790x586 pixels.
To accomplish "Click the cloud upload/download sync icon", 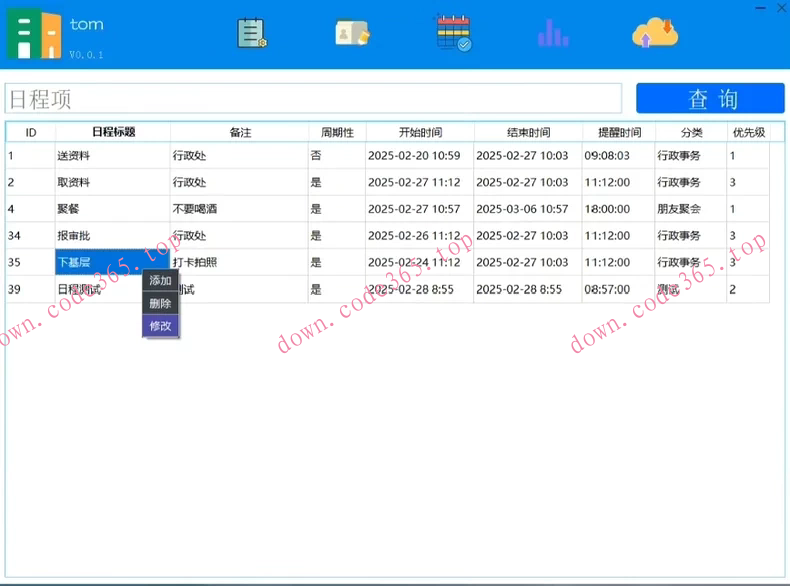I will point(655,33).
